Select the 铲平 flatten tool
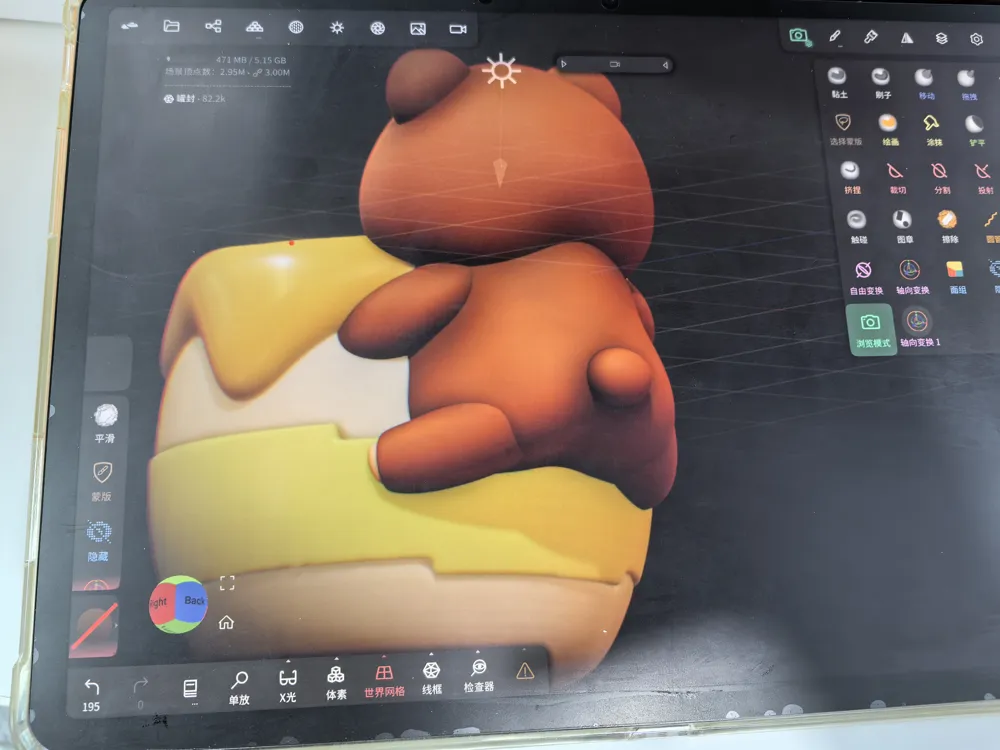 coord(975,131)
